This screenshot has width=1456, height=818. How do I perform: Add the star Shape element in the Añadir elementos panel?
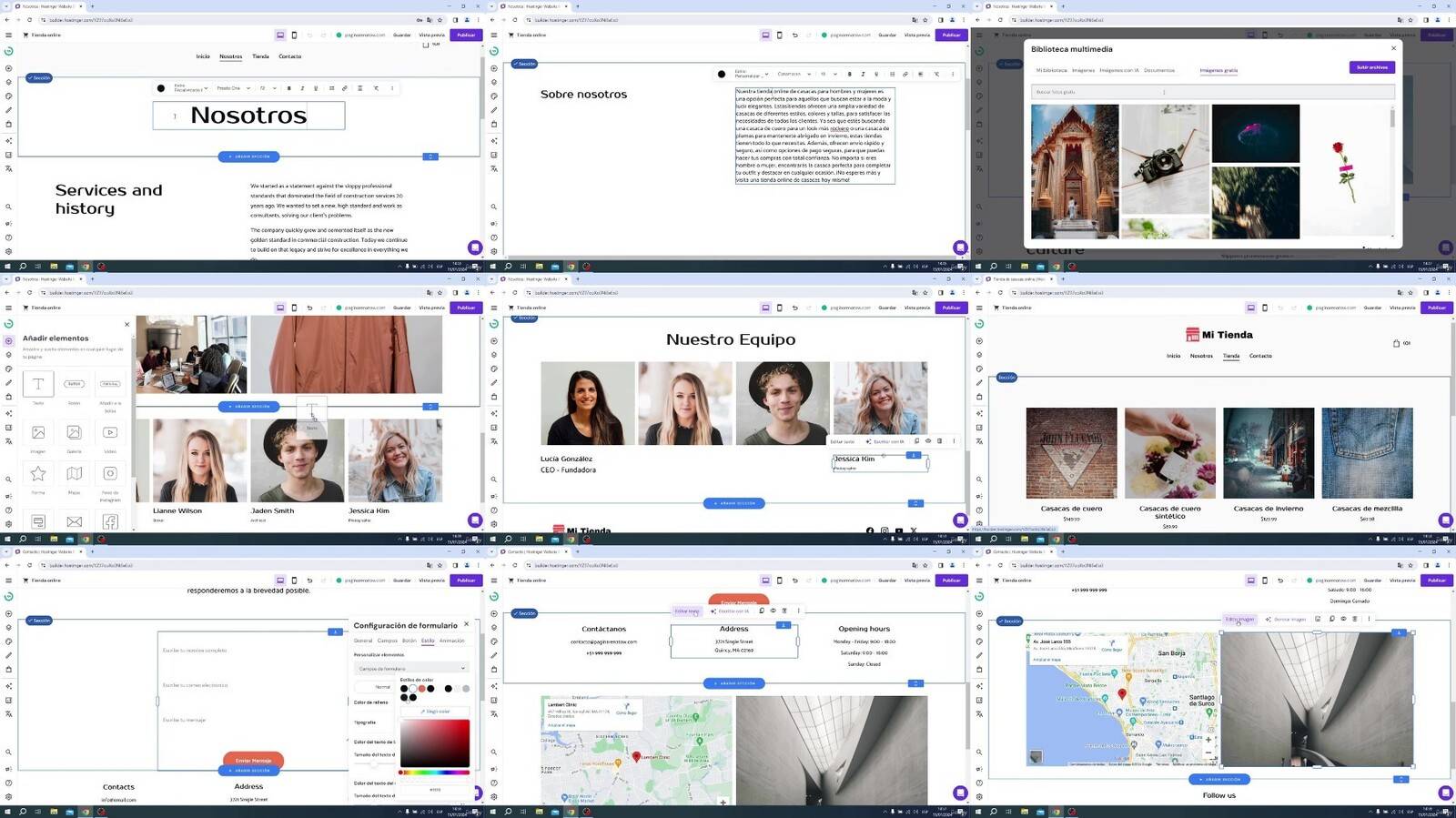tap(38, 473)
